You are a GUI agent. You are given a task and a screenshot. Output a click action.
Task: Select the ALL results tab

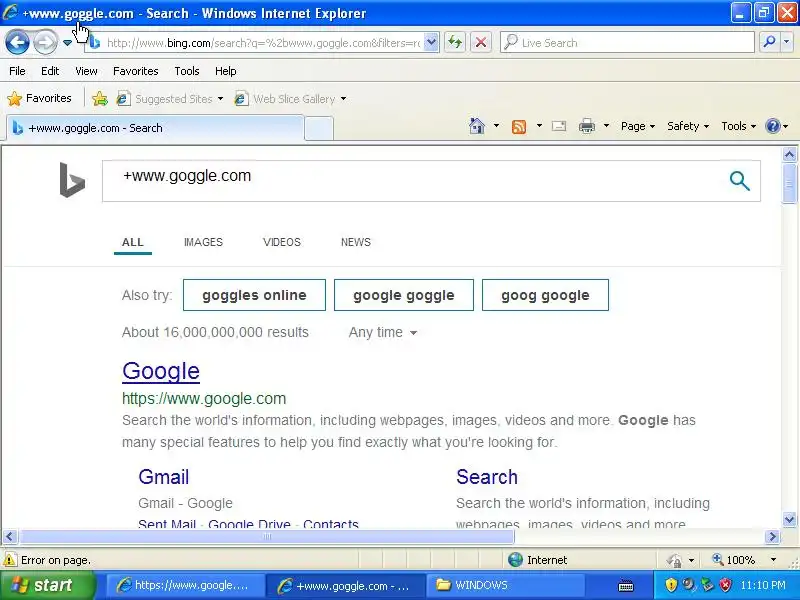133,242
